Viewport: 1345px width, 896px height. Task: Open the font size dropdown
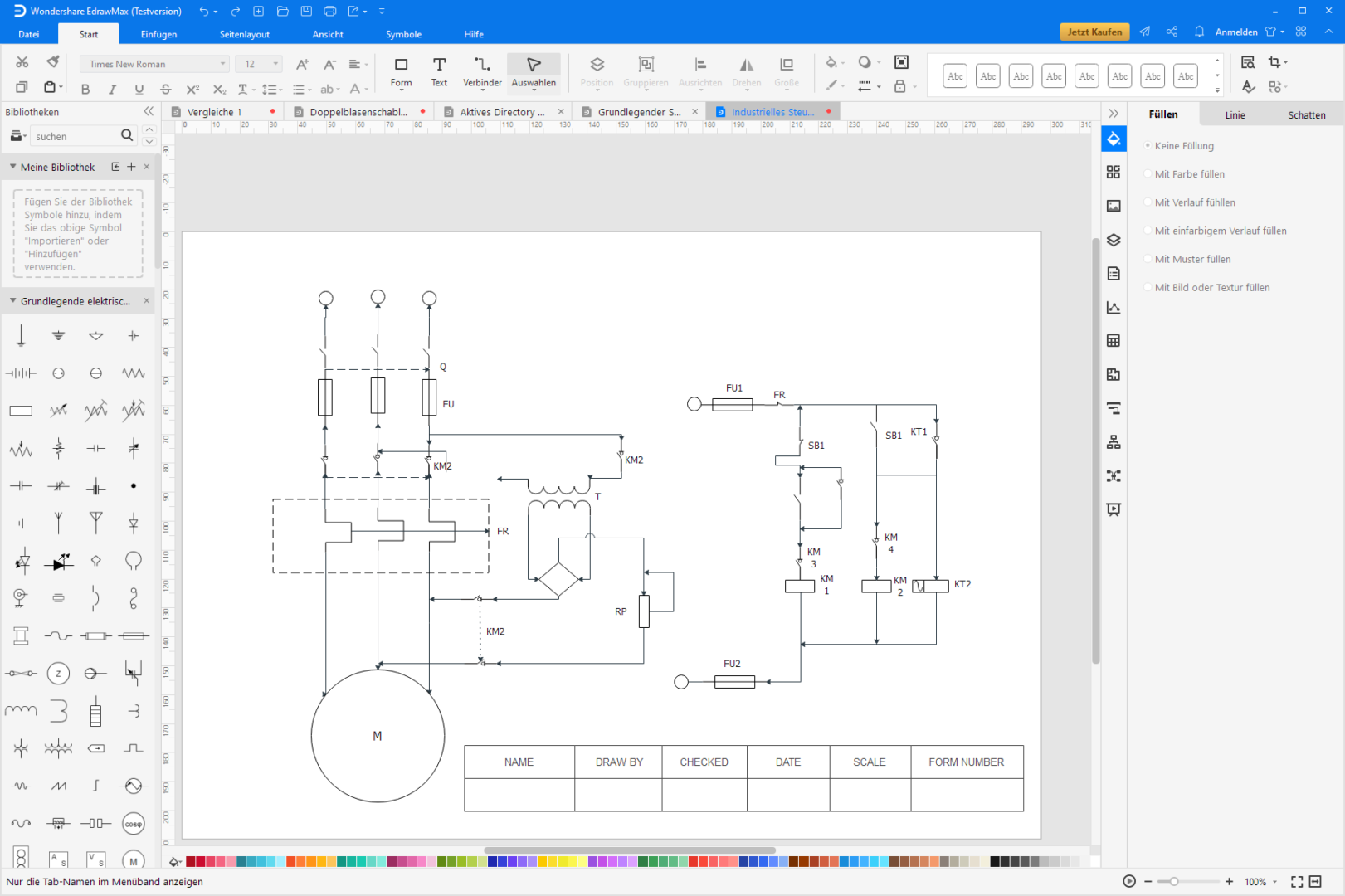coord(259,64)
